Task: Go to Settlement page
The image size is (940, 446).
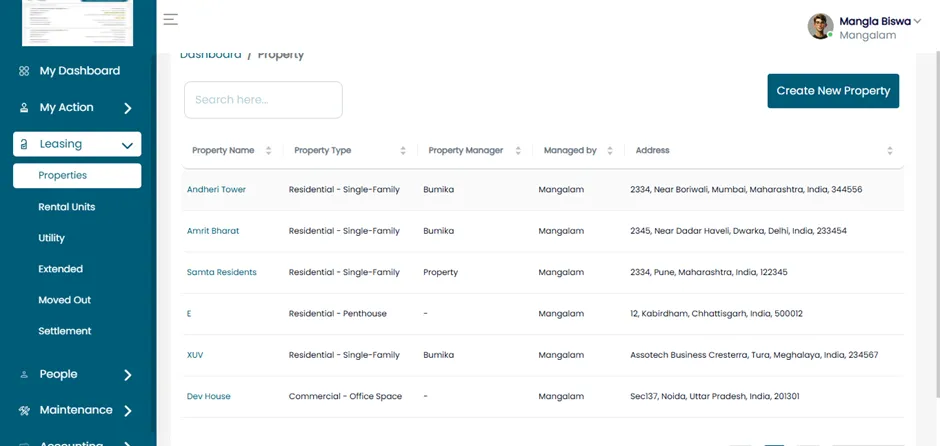Action: 65,331
